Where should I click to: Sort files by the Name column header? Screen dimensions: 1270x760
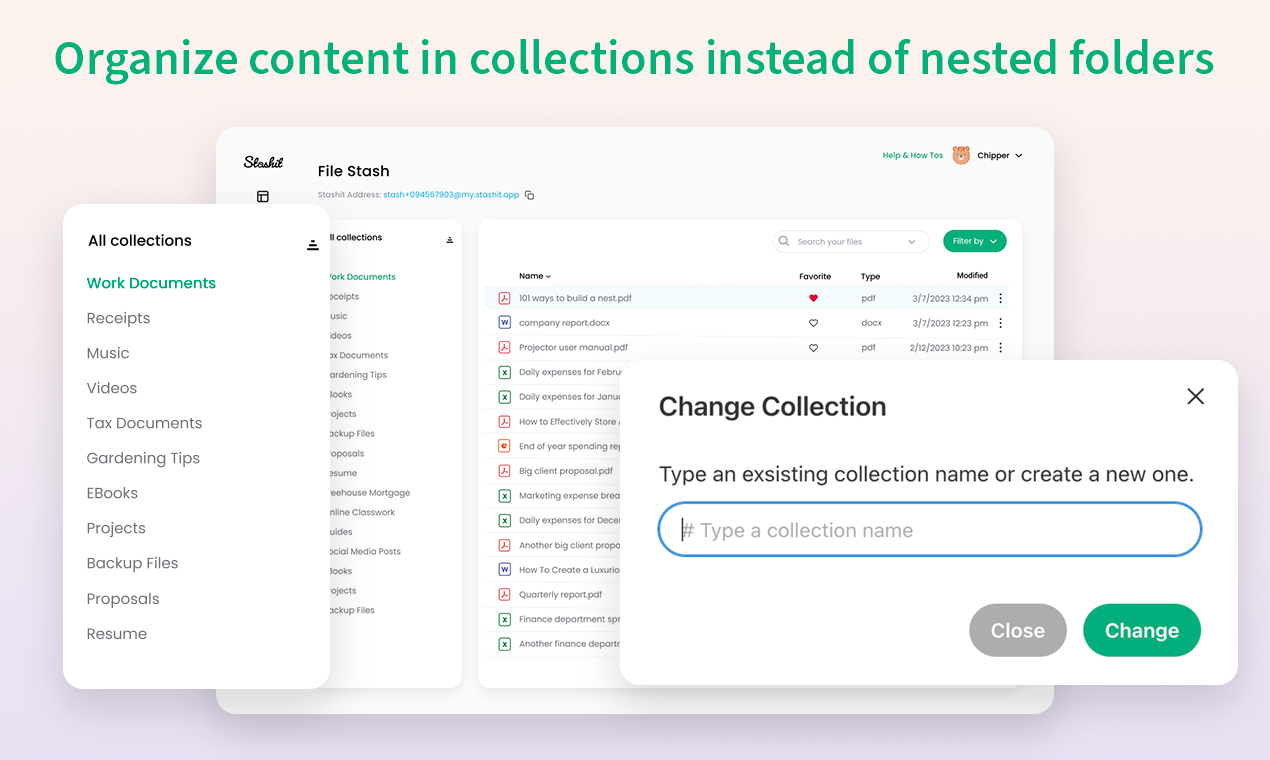[x=534, y=276]
